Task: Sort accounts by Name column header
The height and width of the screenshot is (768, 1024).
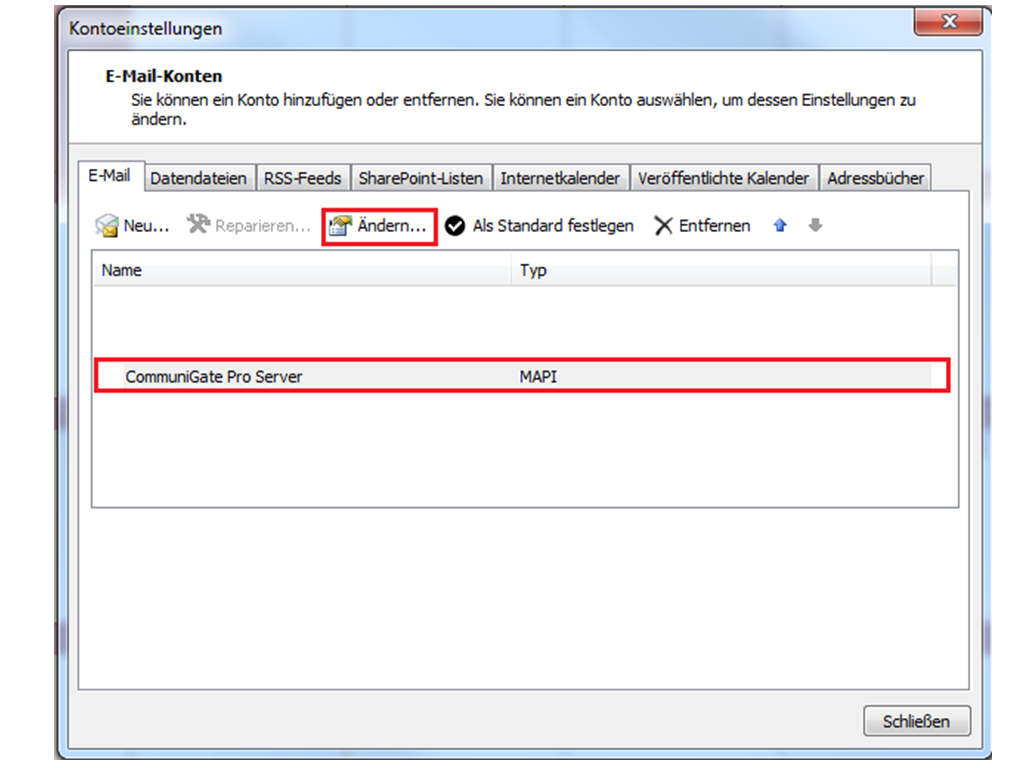Action: point(300,270)
